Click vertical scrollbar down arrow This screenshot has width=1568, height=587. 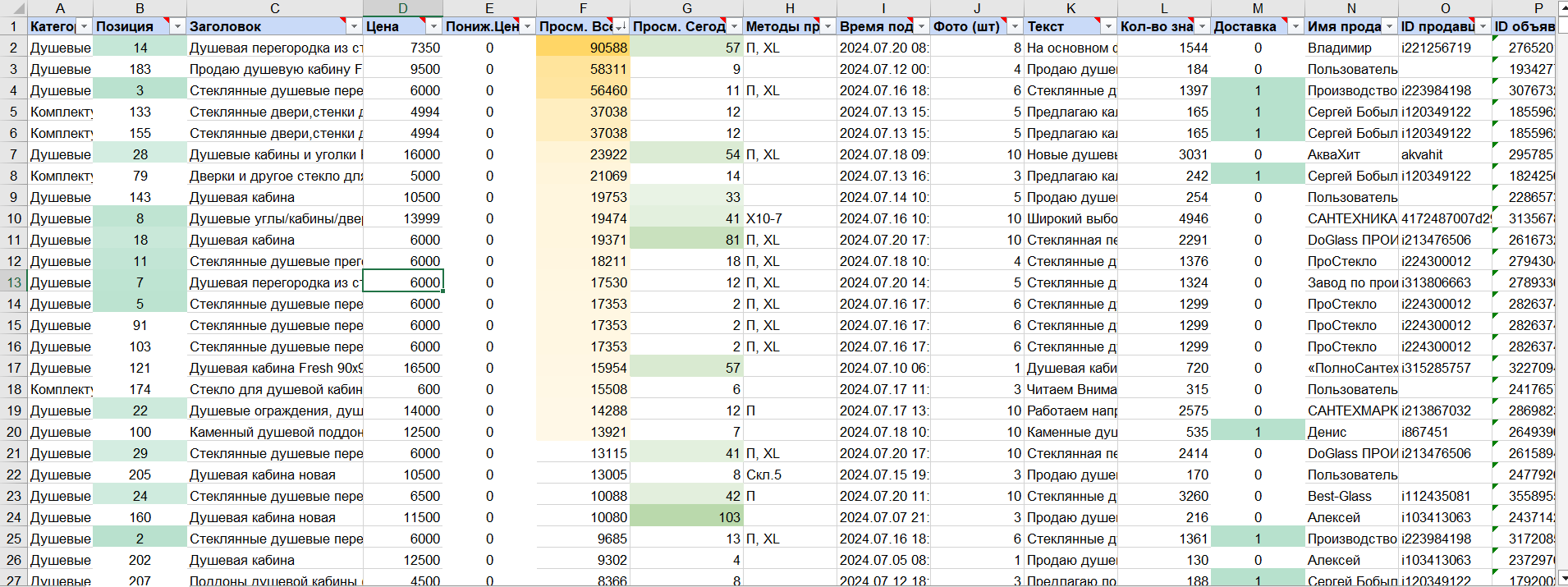[x=1561, y=578]
